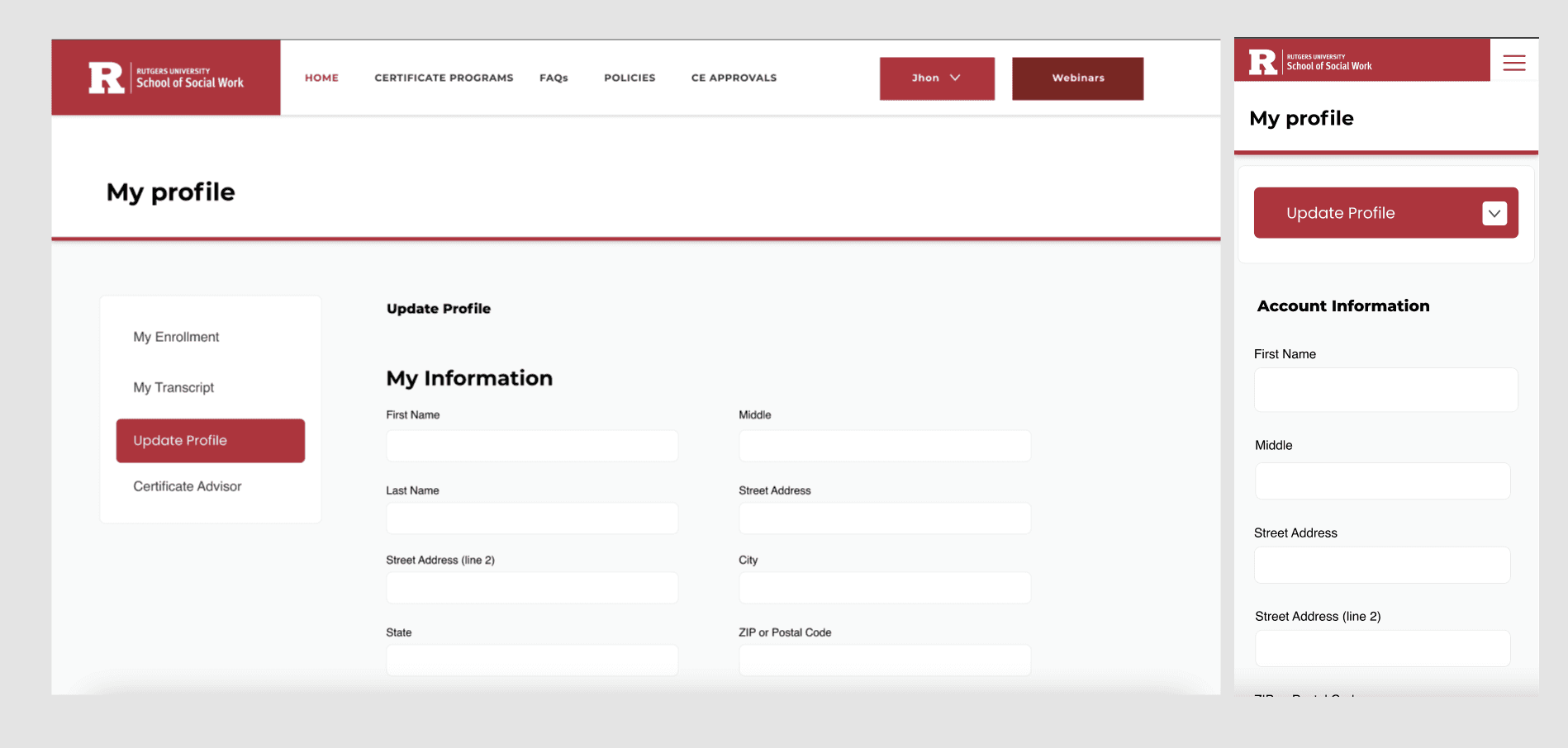Open CERTIFICATE PROGRAMS menu item
The image size is (1568, 748).
[x=444, y=78]
